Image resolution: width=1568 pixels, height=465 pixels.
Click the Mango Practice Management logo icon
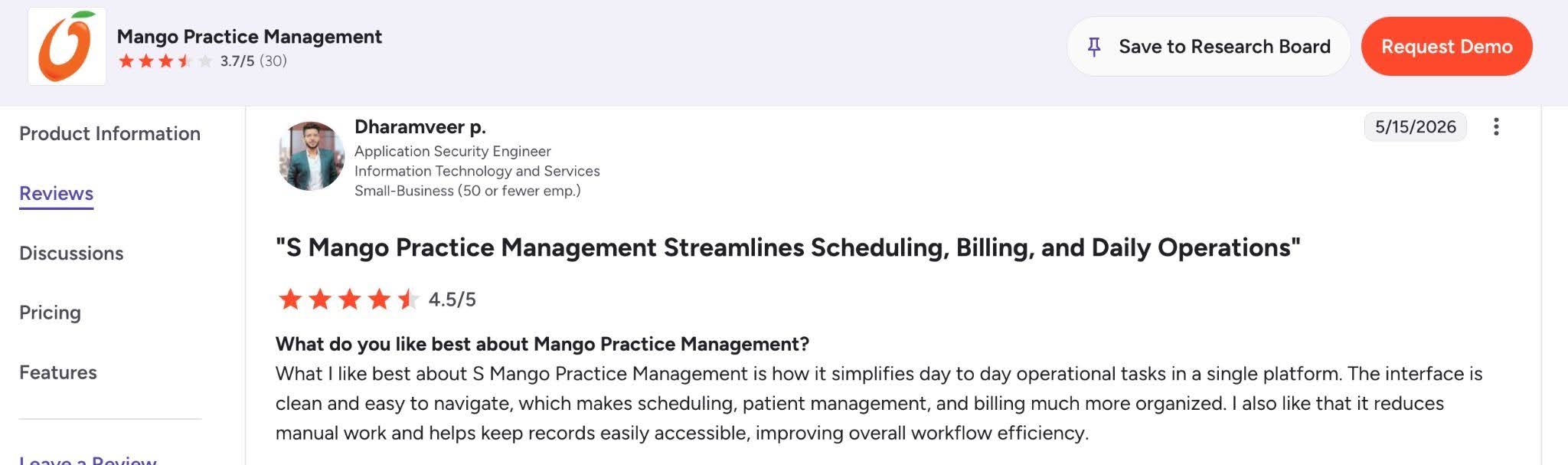[x=67, y=46]
